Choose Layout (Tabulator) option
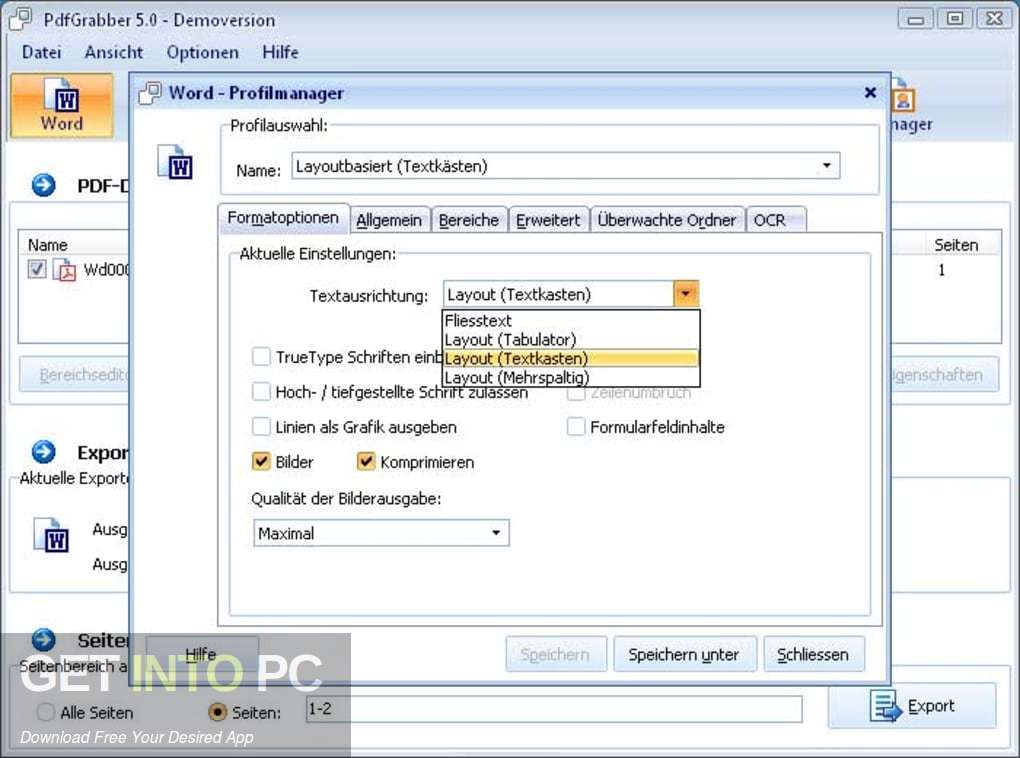This screenshot has width=1020, height=758. (570, 340)
